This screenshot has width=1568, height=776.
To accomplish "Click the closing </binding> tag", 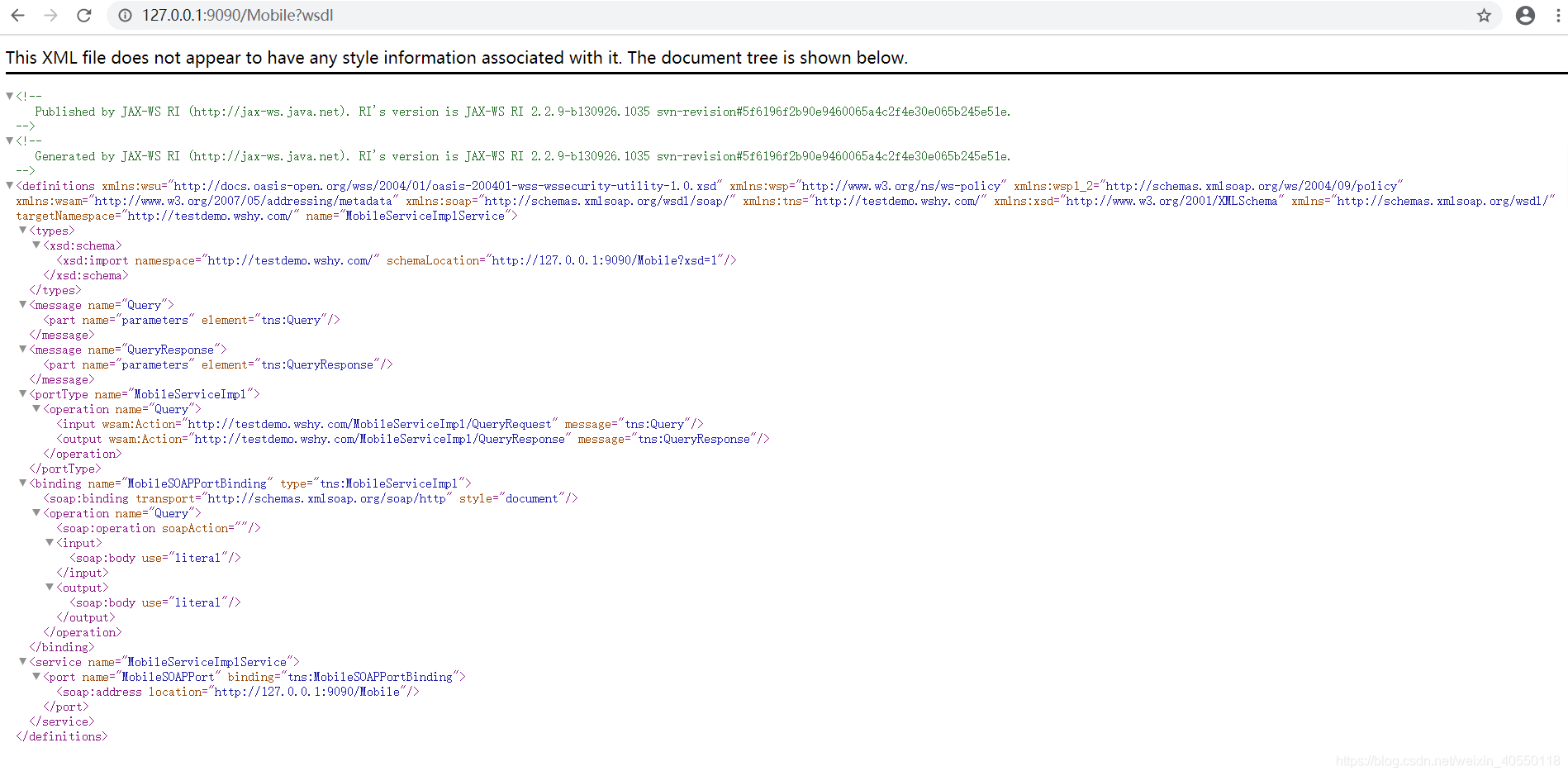I will coord(62,647).
